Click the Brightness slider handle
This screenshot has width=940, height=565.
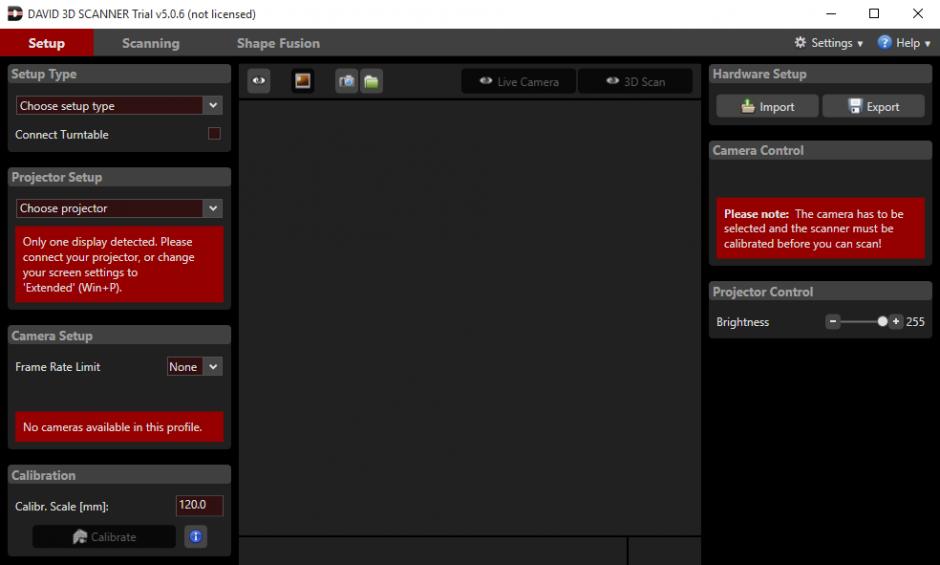(x=882, y=321)
